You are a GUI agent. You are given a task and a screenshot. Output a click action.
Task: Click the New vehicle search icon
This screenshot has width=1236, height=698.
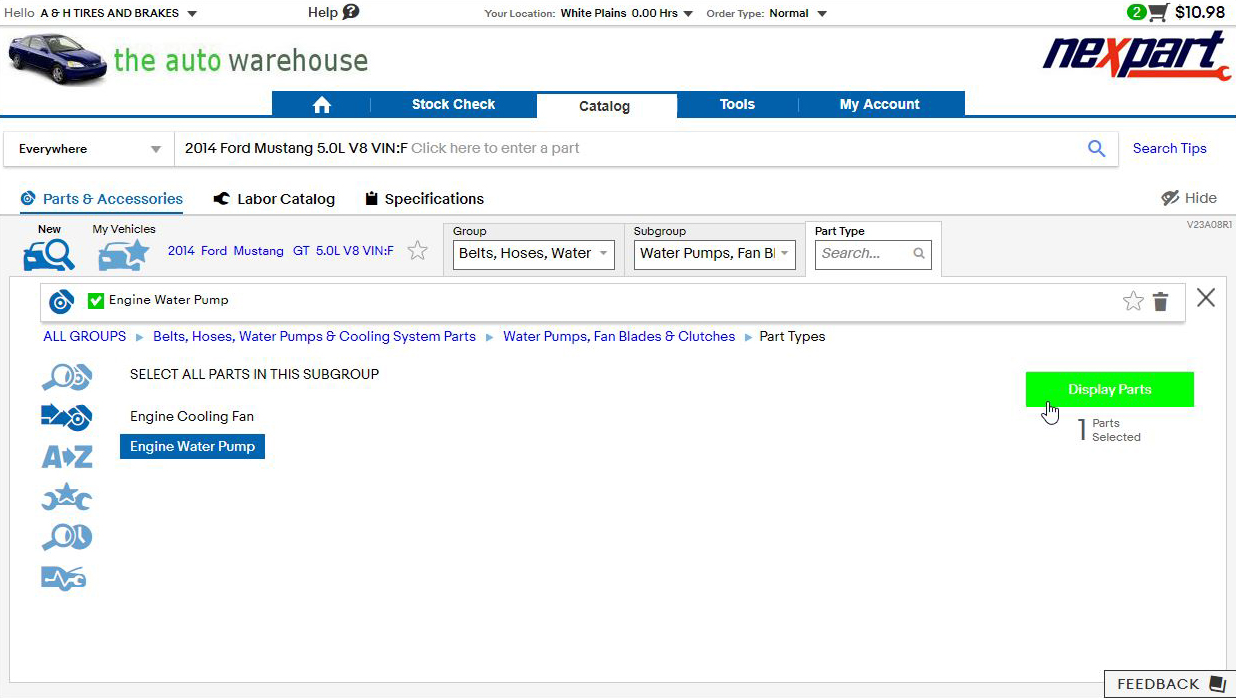[49, 254]
